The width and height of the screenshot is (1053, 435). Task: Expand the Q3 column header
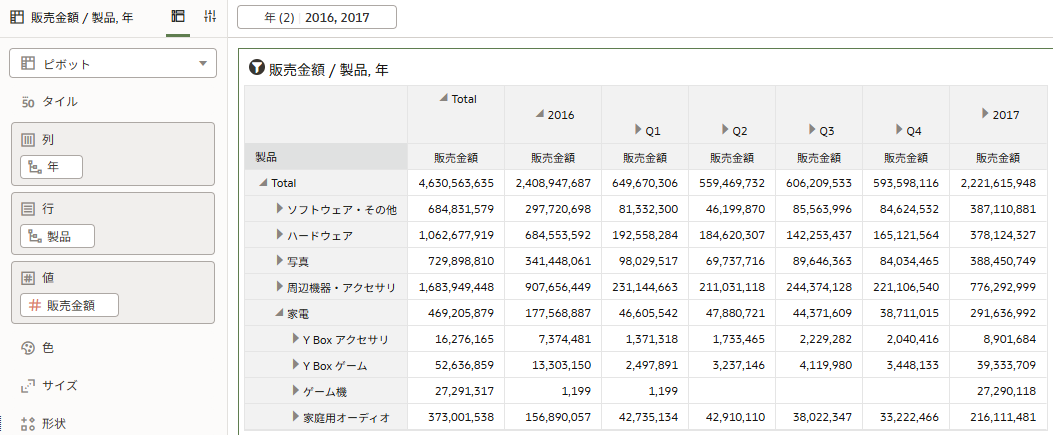813,128
